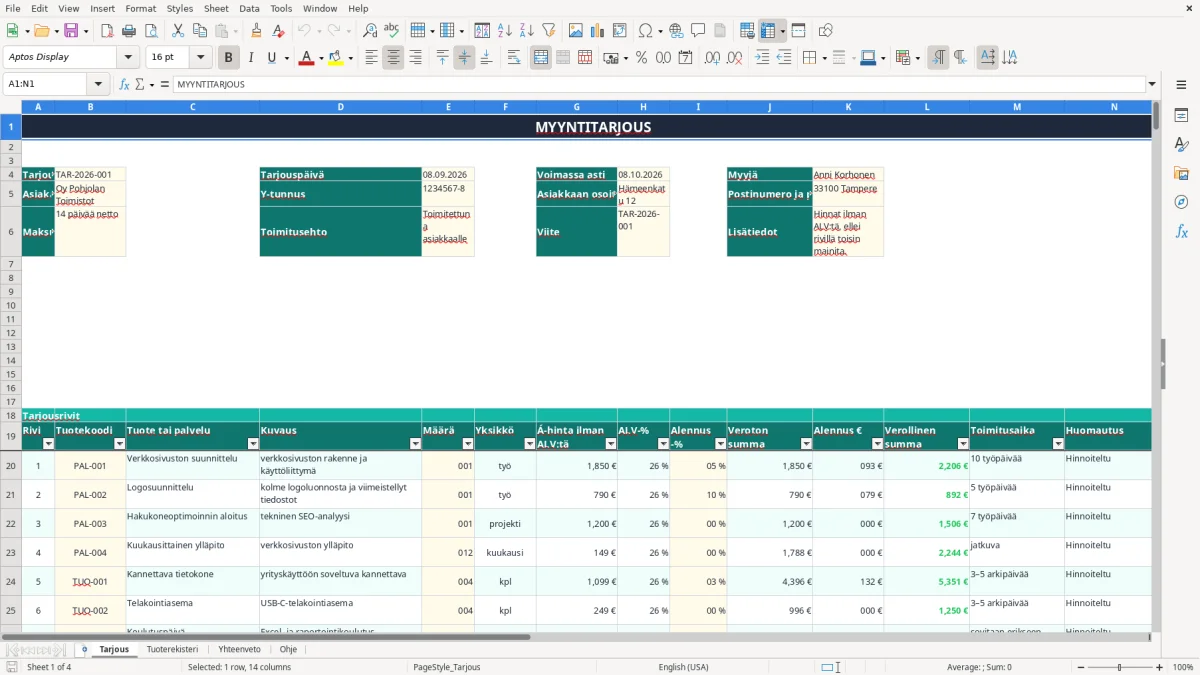This screenshot has height=675, width=1200.
Task: Insert a chart from the toolbar
Action: 598,31
